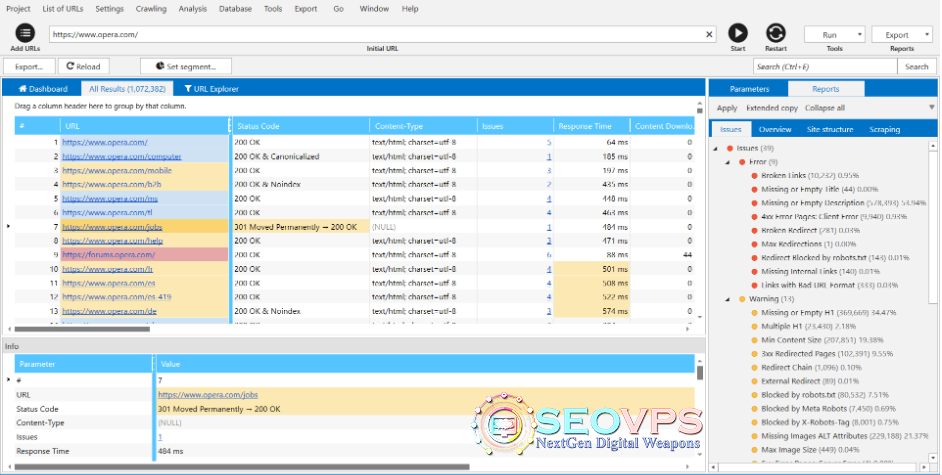Click the Dashboard home icon
The image size is (942, 475).
click(x=23, y=89)
